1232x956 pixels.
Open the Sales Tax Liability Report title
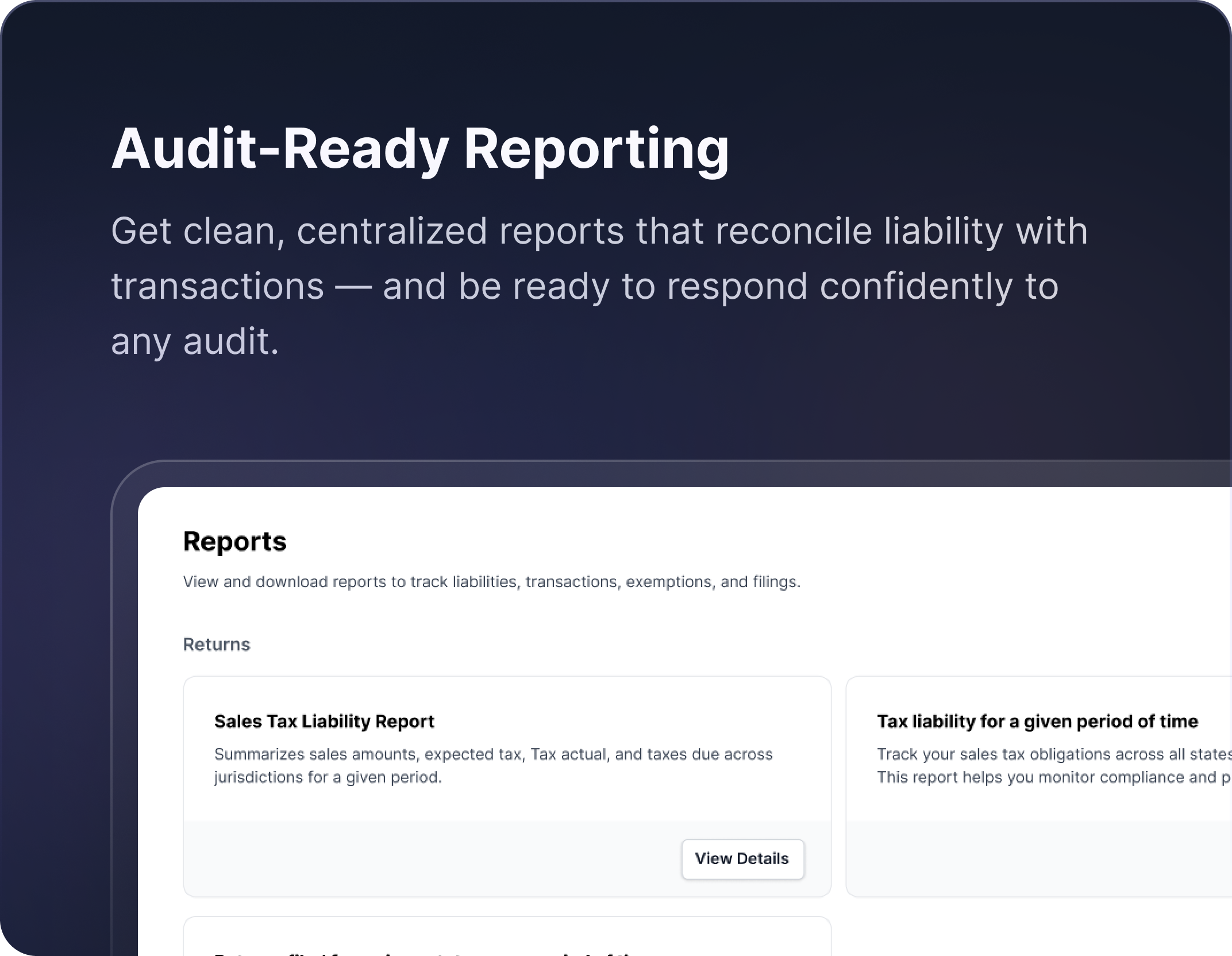[324, 721]
